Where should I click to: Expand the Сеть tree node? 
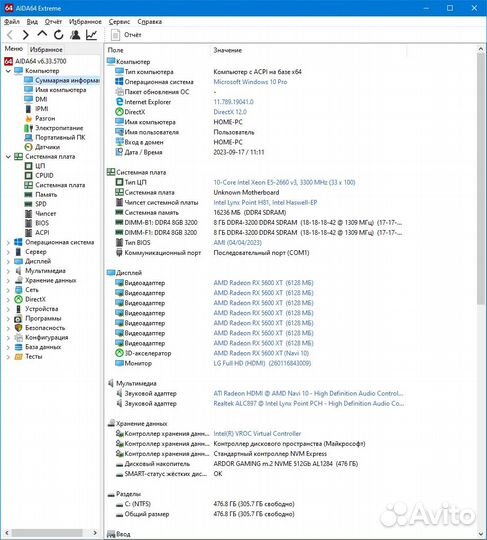tap(8, 290)
